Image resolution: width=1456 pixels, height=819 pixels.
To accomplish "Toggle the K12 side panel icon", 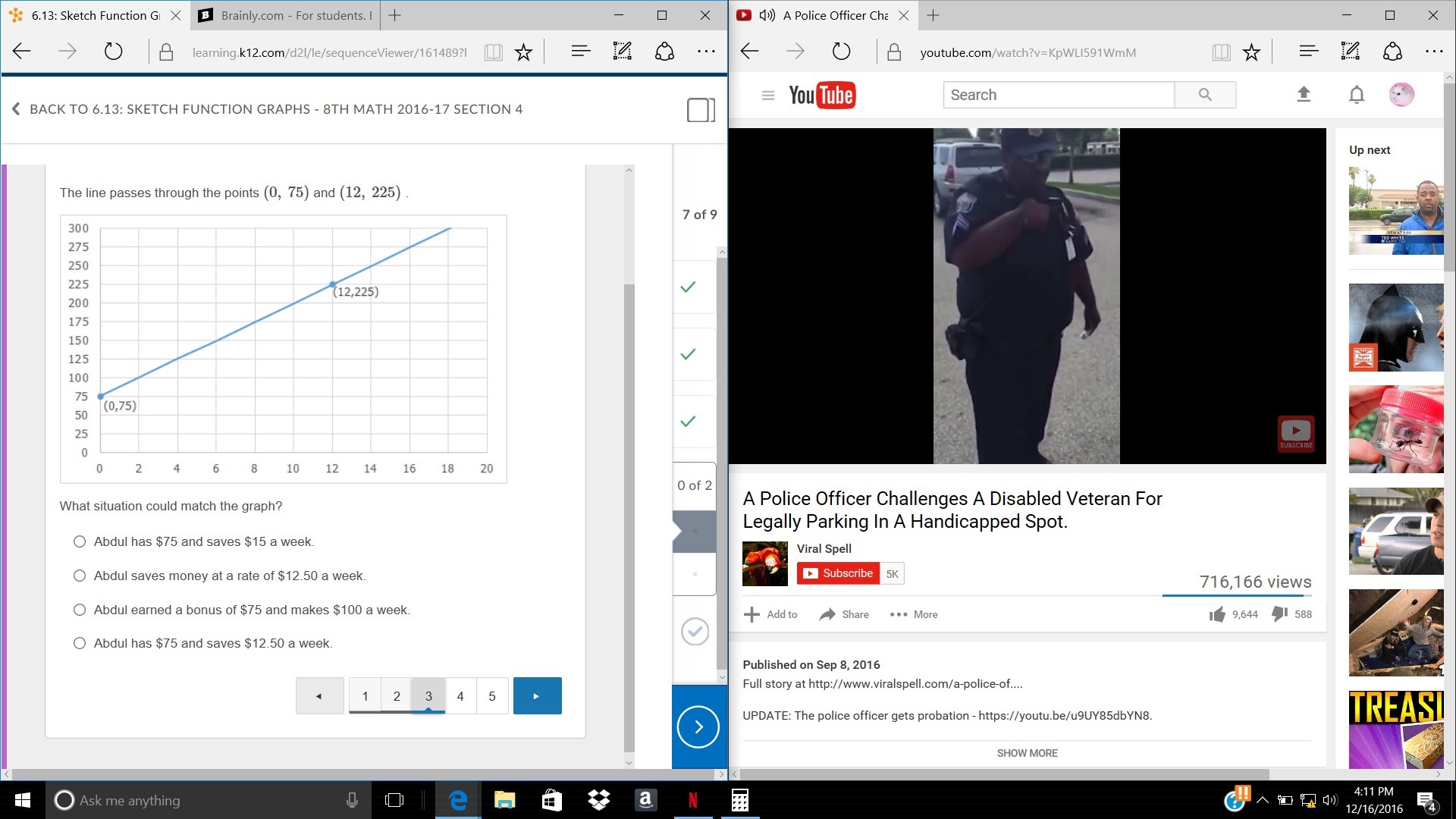I will pyautogui.click(x=701, y=110).
